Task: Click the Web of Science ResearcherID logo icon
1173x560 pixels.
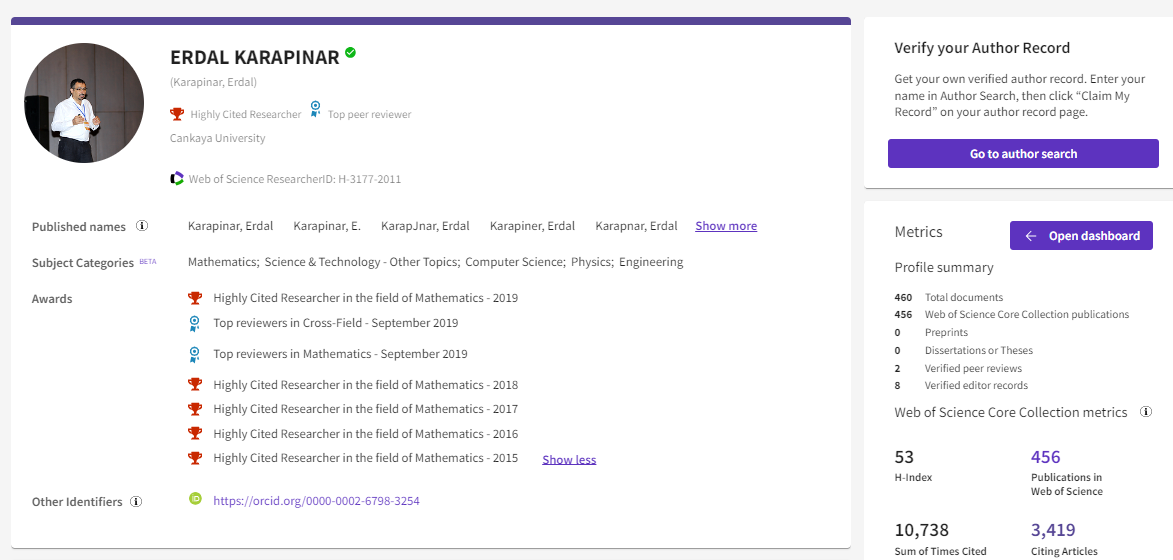Action: coord(177,179)
